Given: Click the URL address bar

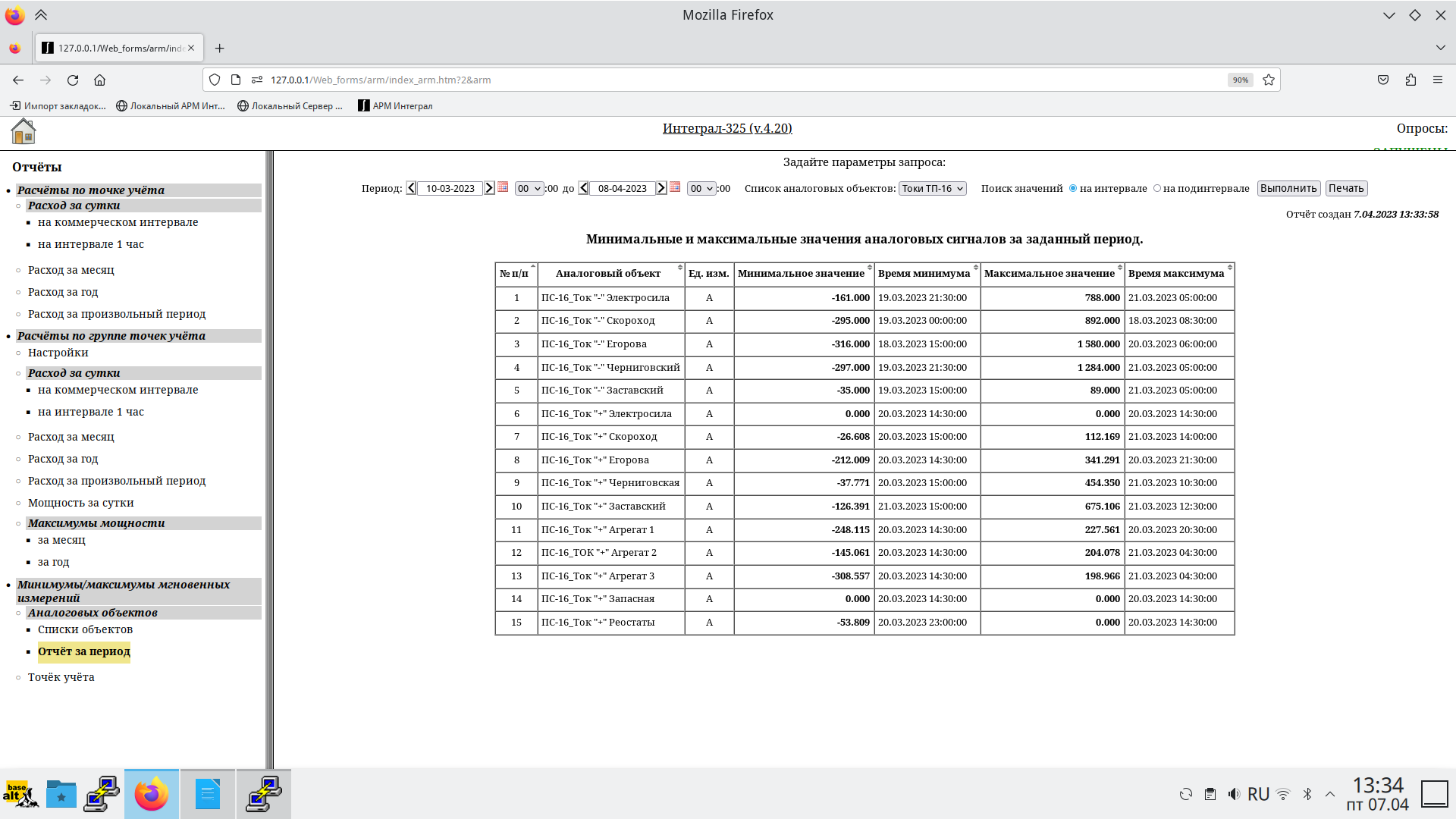Looking at the screenshot, I should click(x=743, y=80).
